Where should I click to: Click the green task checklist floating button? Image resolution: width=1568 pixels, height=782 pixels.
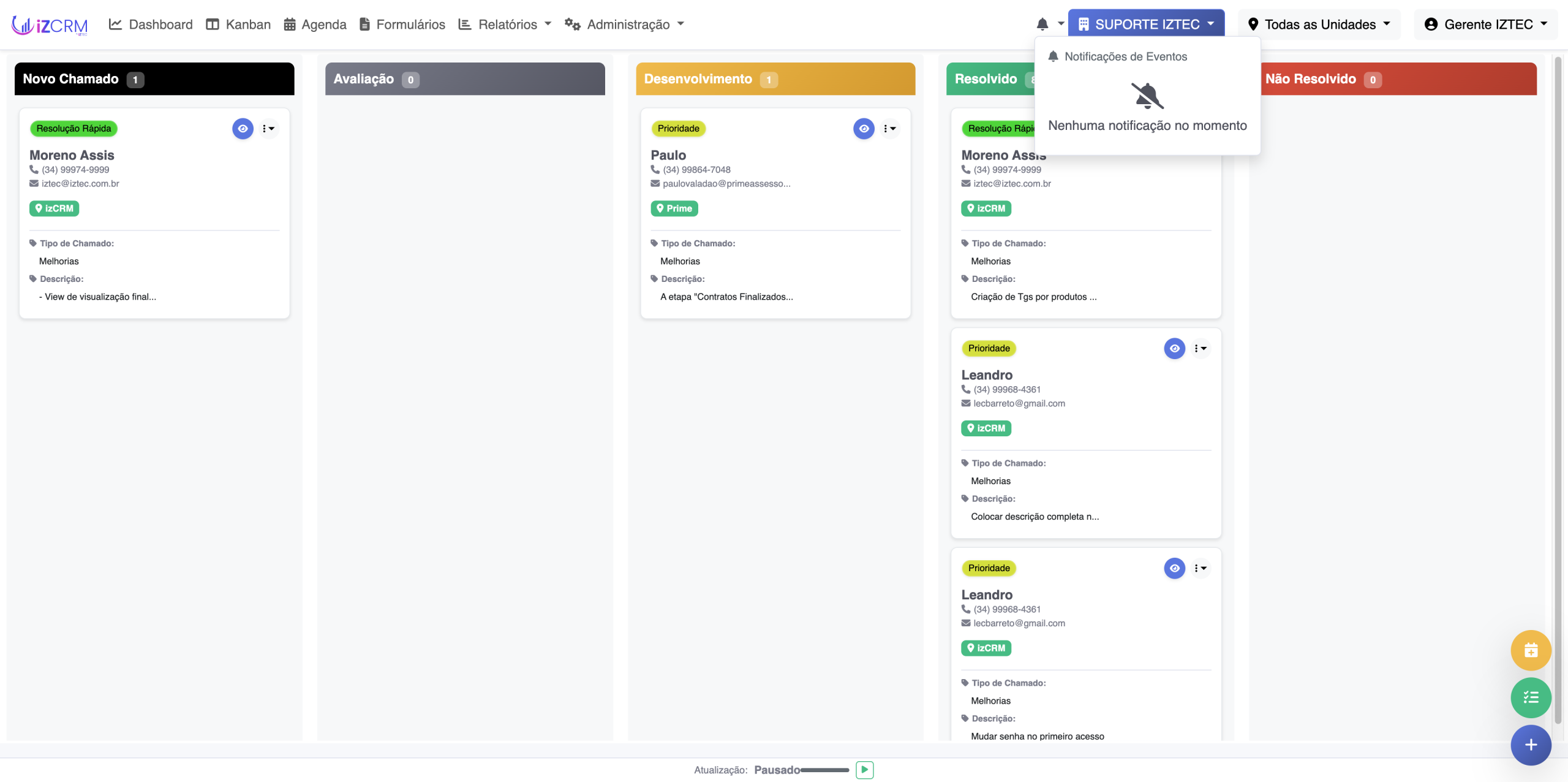pos(1530,697)
